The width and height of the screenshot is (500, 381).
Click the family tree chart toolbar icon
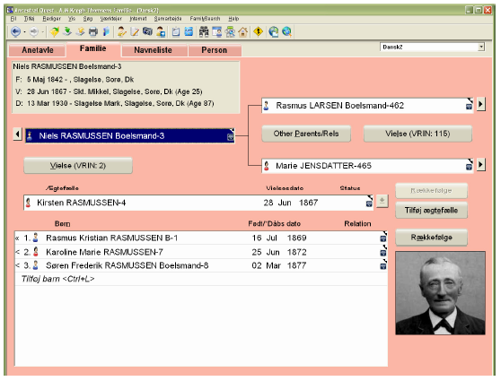pyautogui.click(x=230, y=32)
